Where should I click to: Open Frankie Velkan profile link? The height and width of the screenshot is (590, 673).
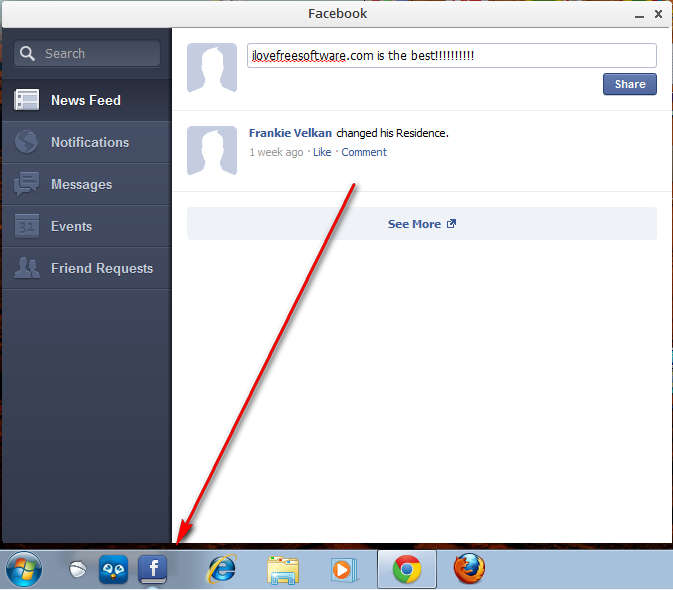(x=290, y=133)
